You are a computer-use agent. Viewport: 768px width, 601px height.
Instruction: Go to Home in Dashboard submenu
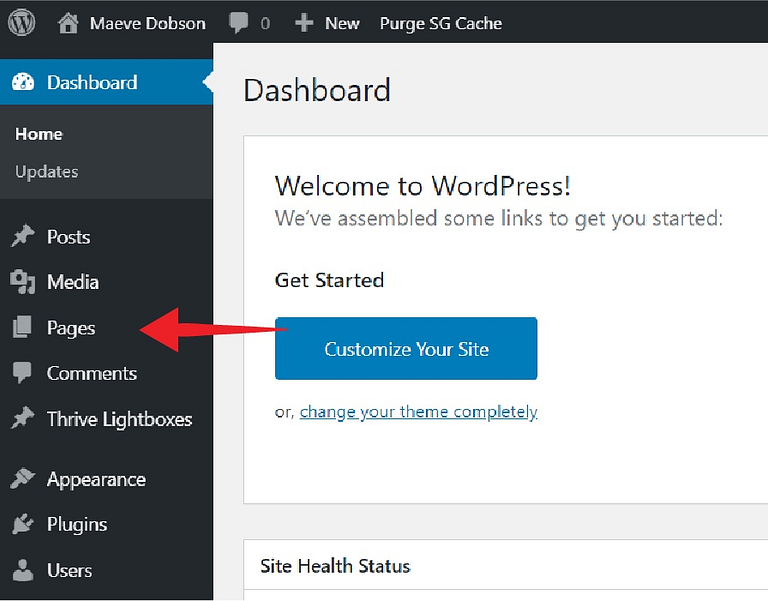coord(39,134)
